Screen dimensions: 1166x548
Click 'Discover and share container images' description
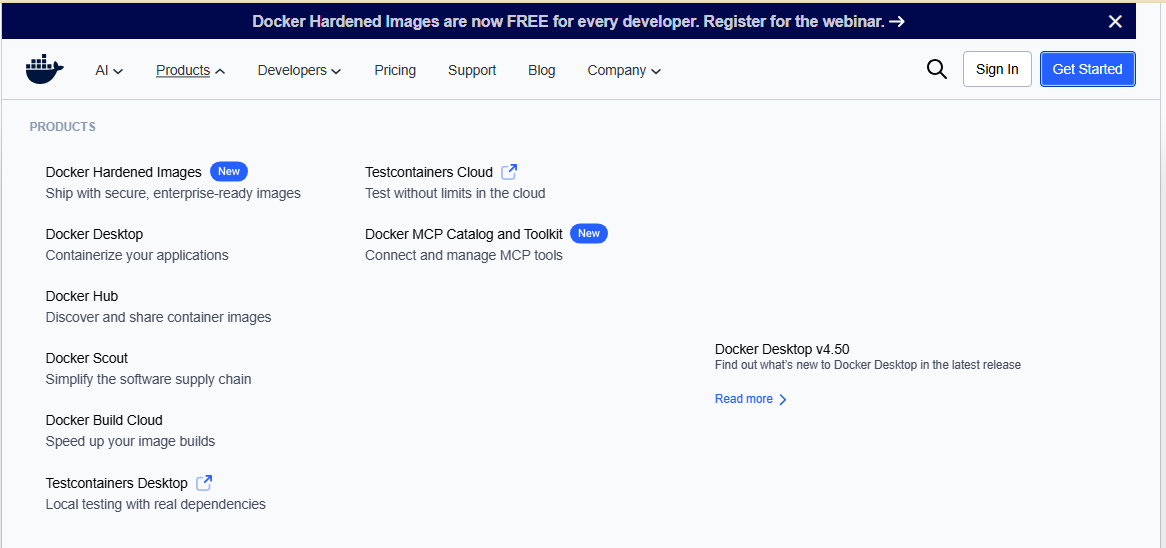(x=158, y=317)
